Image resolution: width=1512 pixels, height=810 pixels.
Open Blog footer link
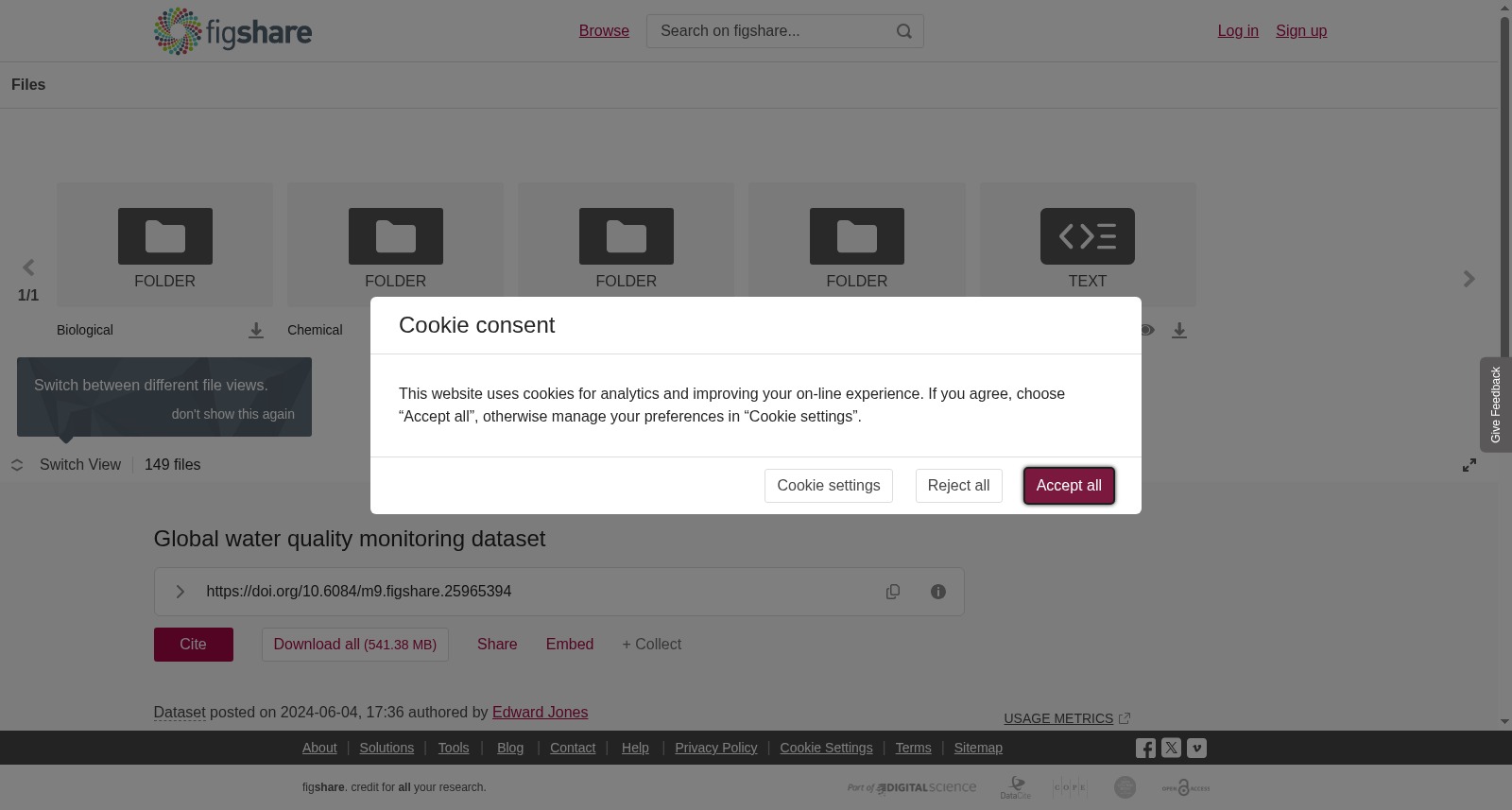pos(510,748)
